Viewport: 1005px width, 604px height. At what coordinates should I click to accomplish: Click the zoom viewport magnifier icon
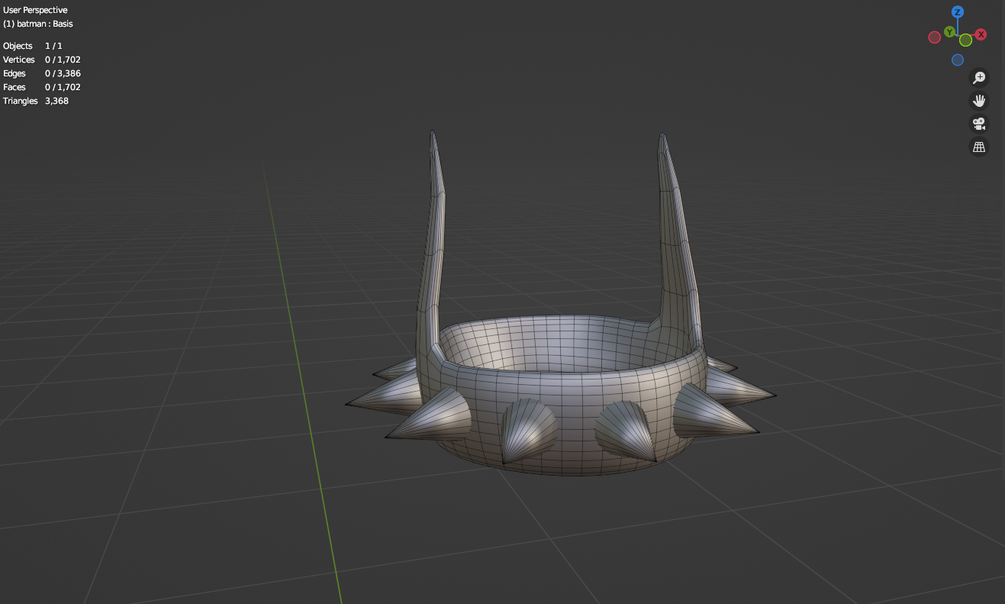(979, 78)
